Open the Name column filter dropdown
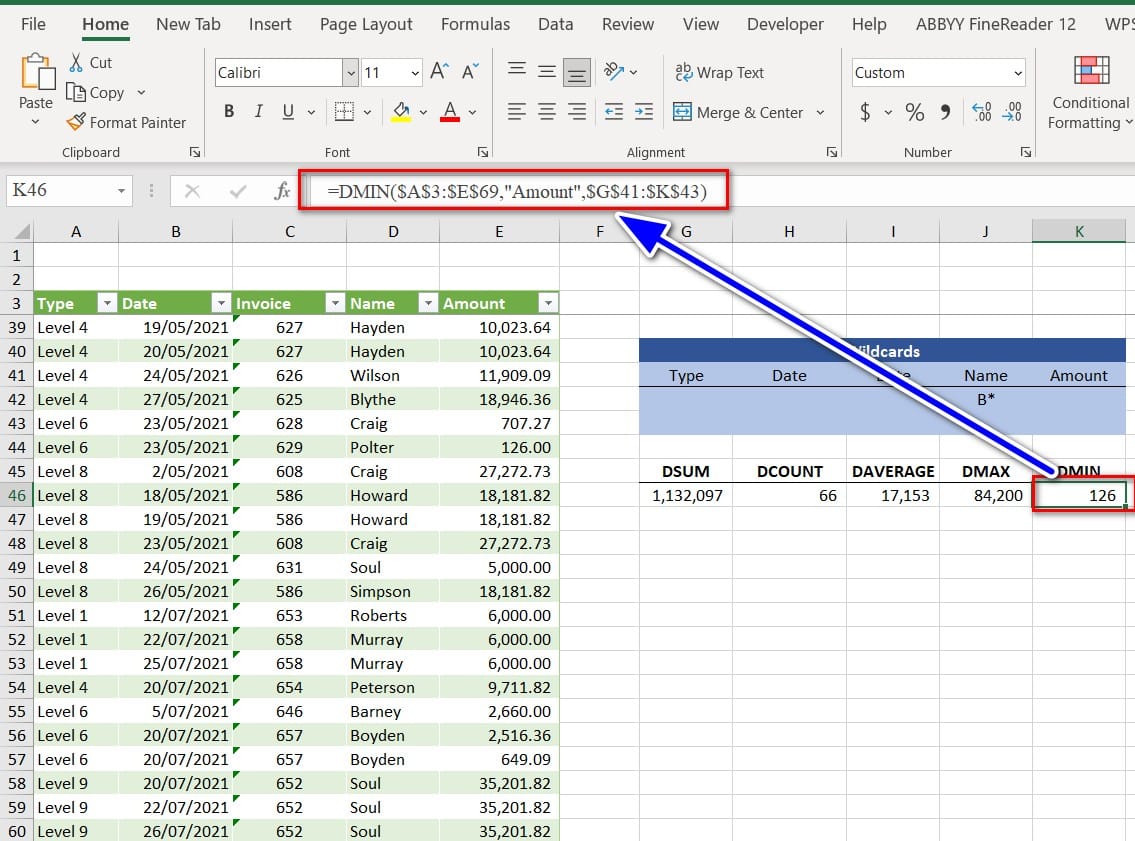The image size is (1135, 841). [427, 303]
